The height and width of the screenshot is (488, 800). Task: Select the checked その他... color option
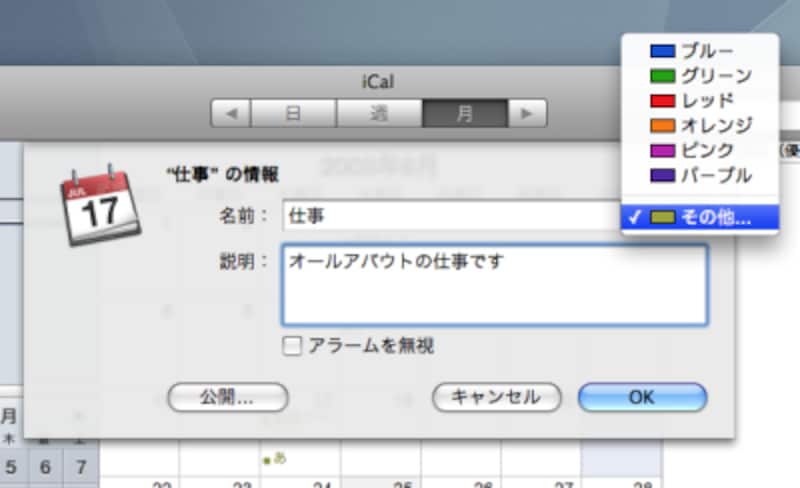click(x=699, y=217)
